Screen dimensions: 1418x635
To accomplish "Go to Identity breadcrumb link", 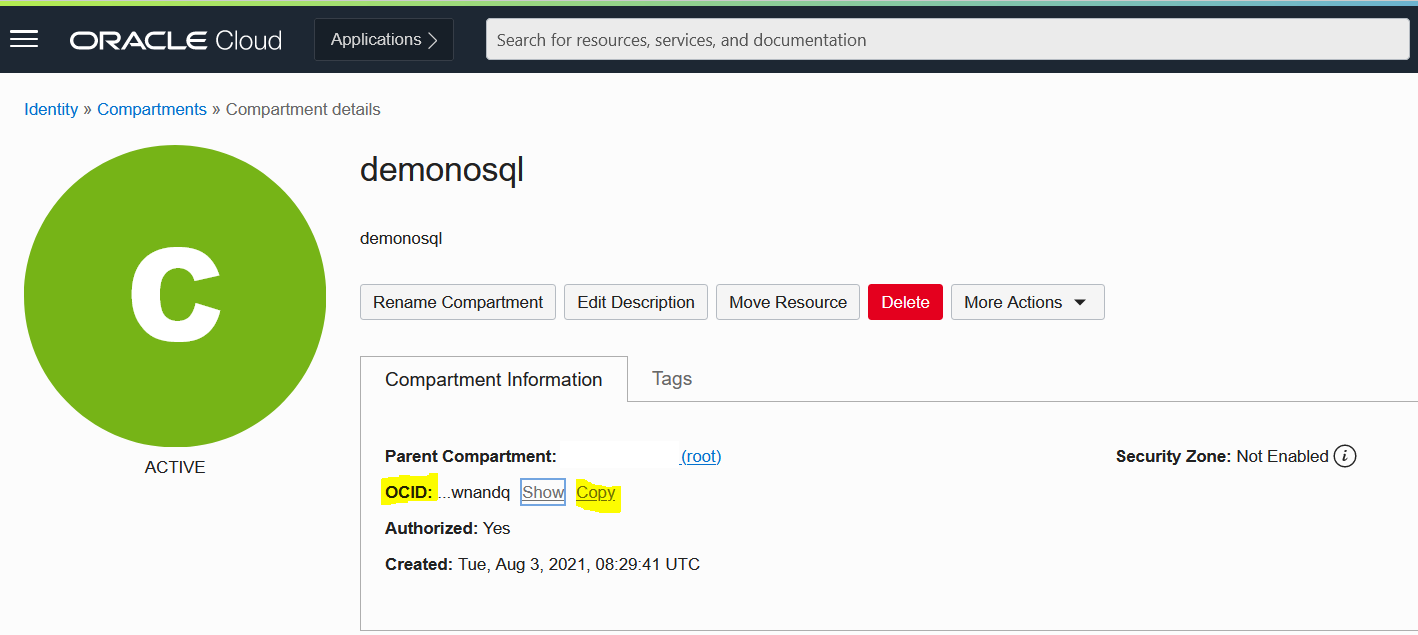I will (51, 109).
